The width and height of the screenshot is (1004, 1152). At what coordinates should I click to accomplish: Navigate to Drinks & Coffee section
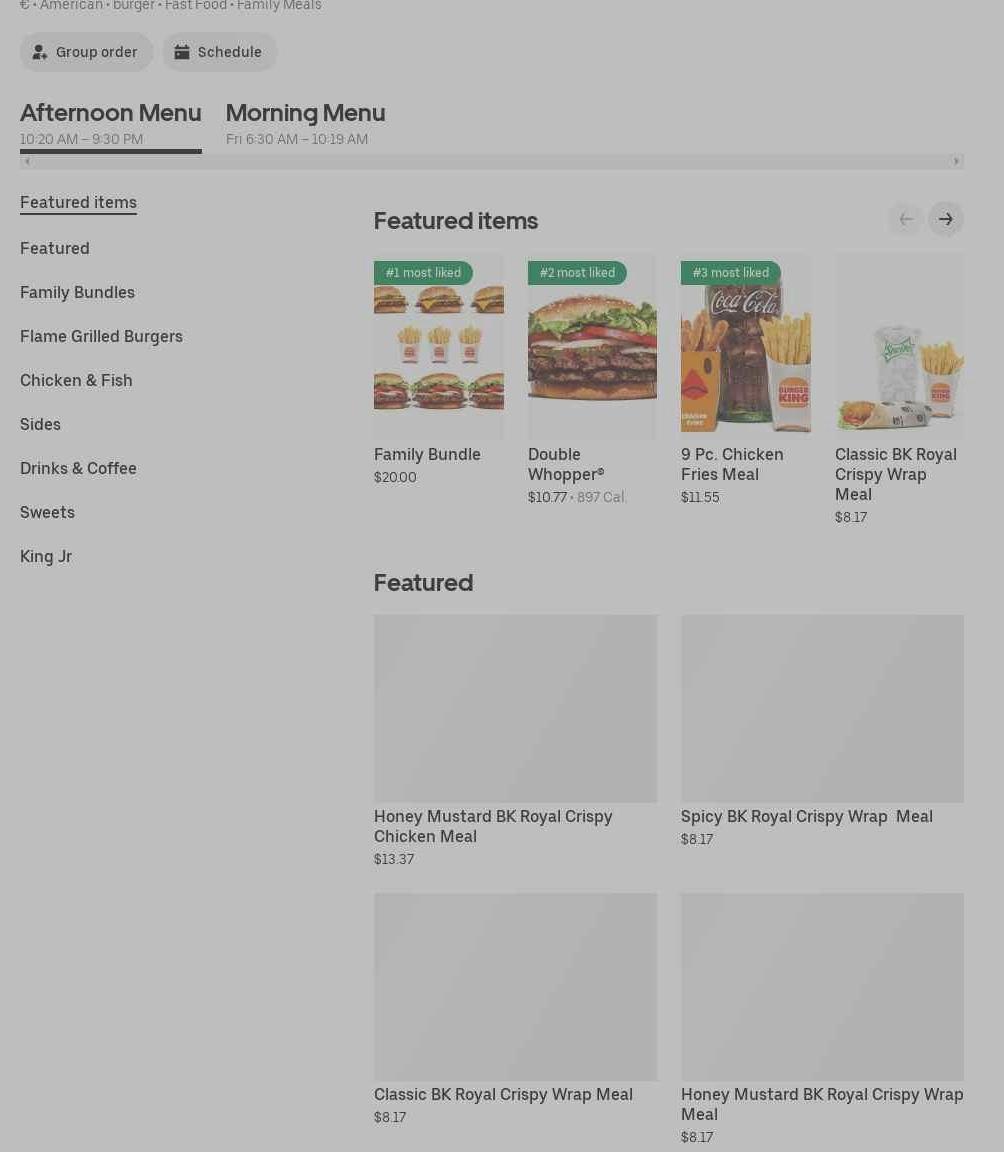coord(79,469)
